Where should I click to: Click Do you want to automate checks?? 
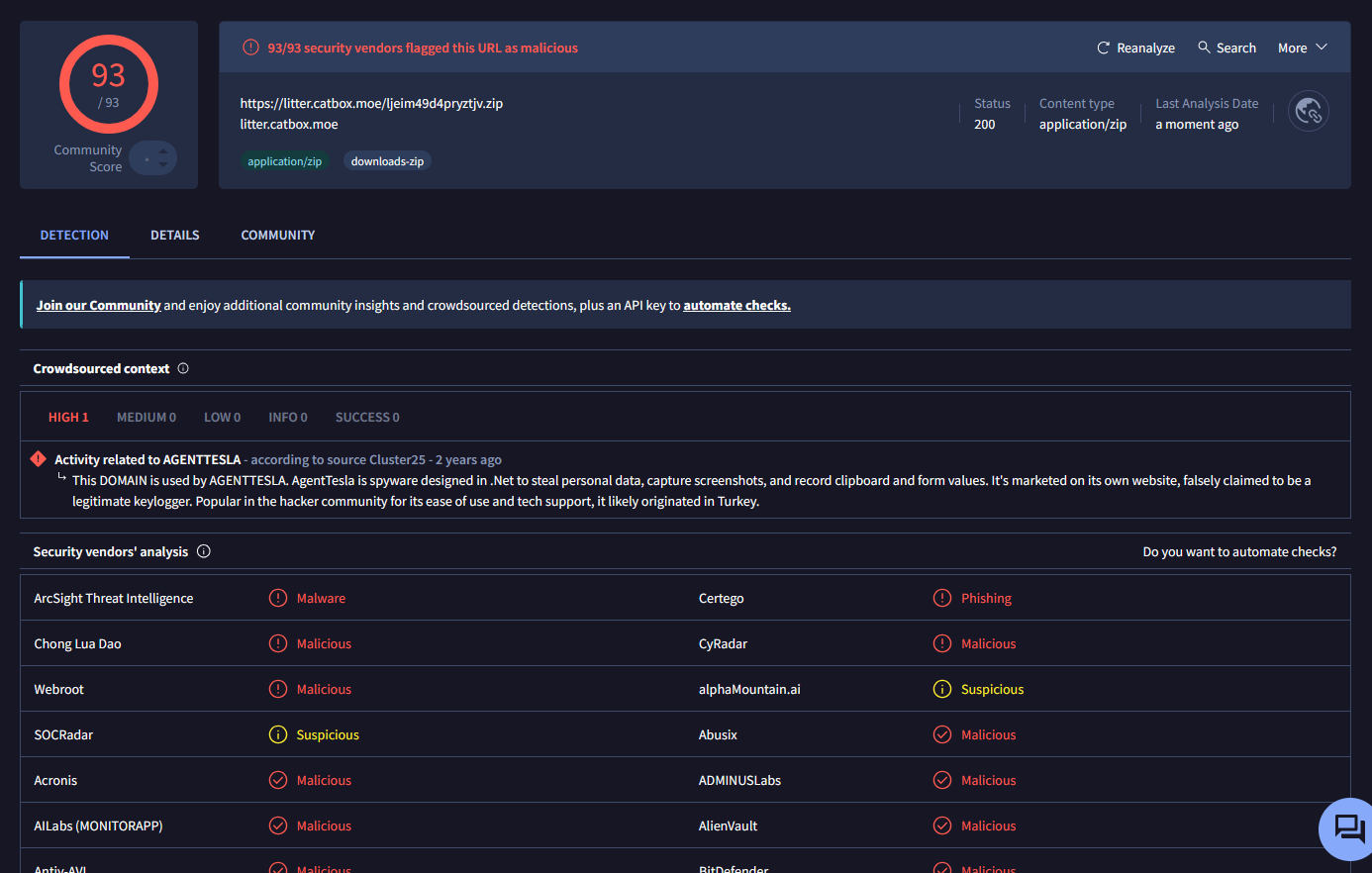click(1239, 551)
